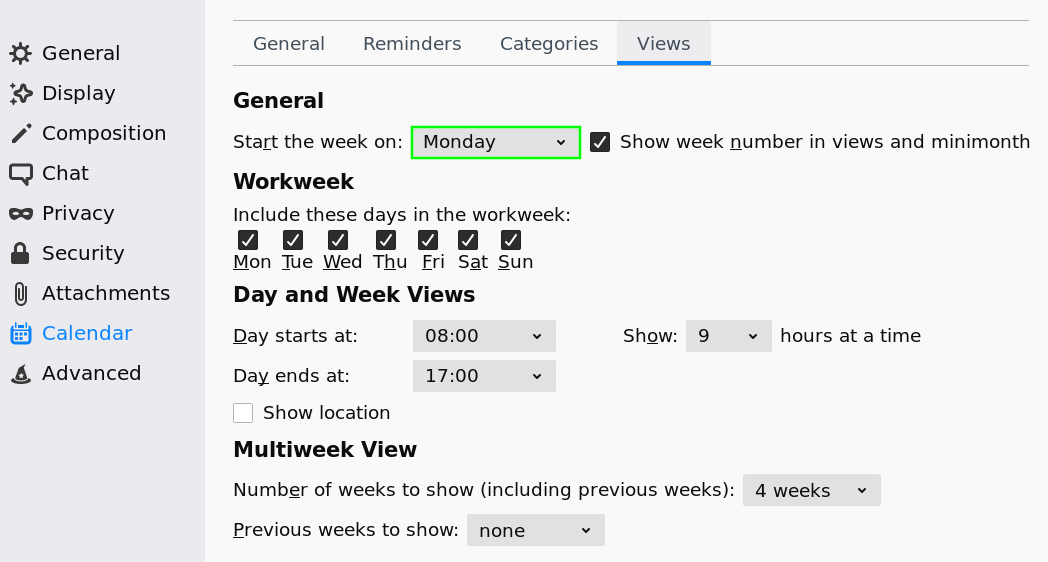Open Chat via speech bubble icon
1048x562 pixels.
pyautogui.click(x=21, y=174)
